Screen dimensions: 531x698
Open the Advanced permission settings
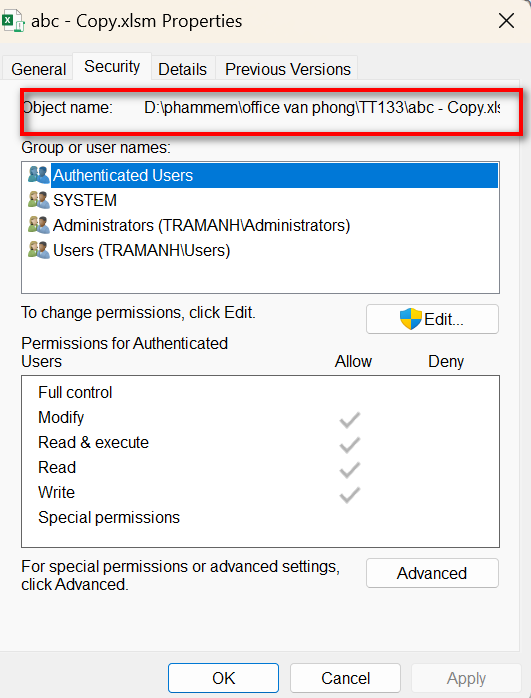pos(432,573)
